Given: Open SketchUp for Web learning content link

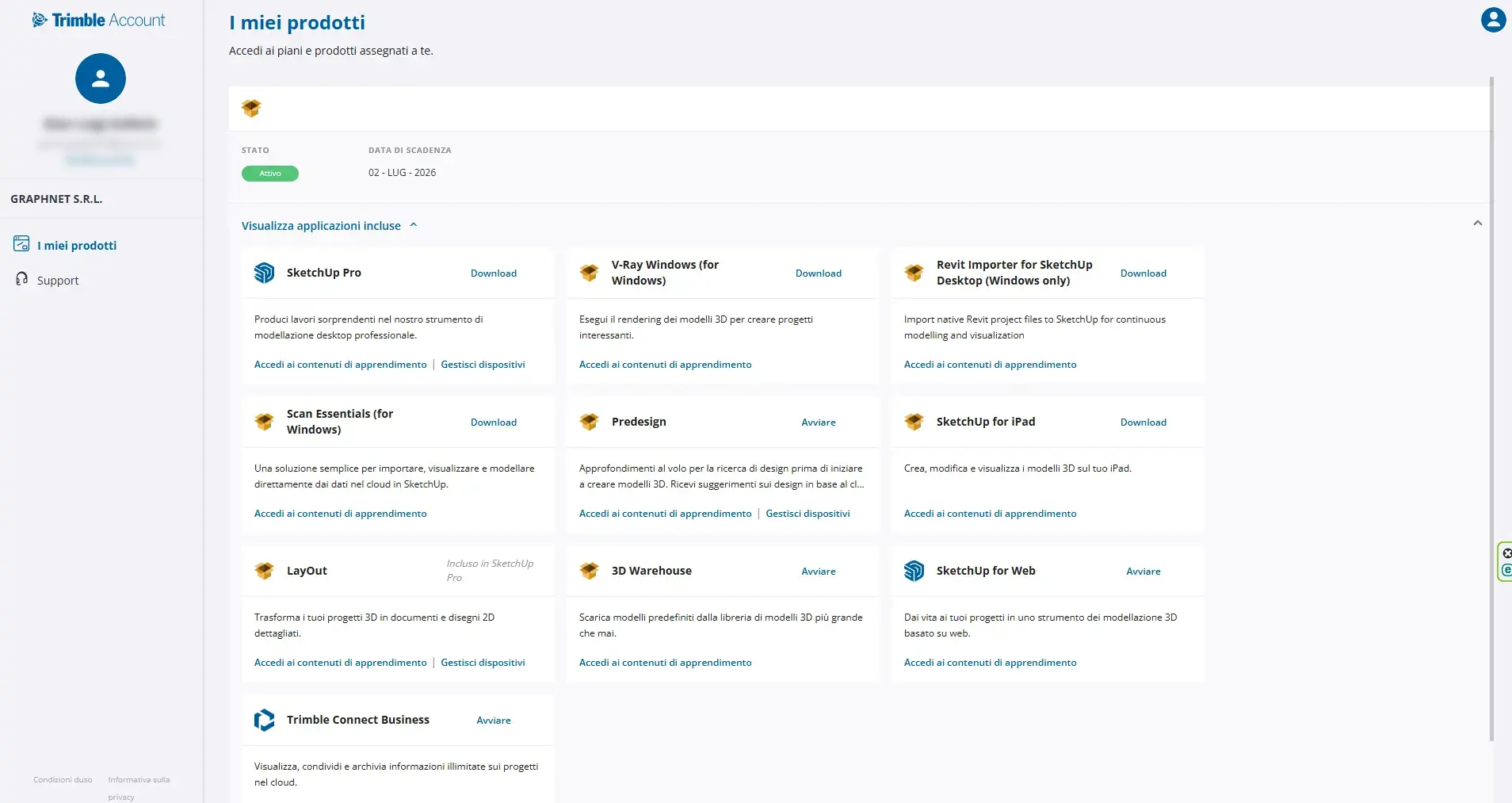Looking at the screenshot, I should [x=991, y=663].
